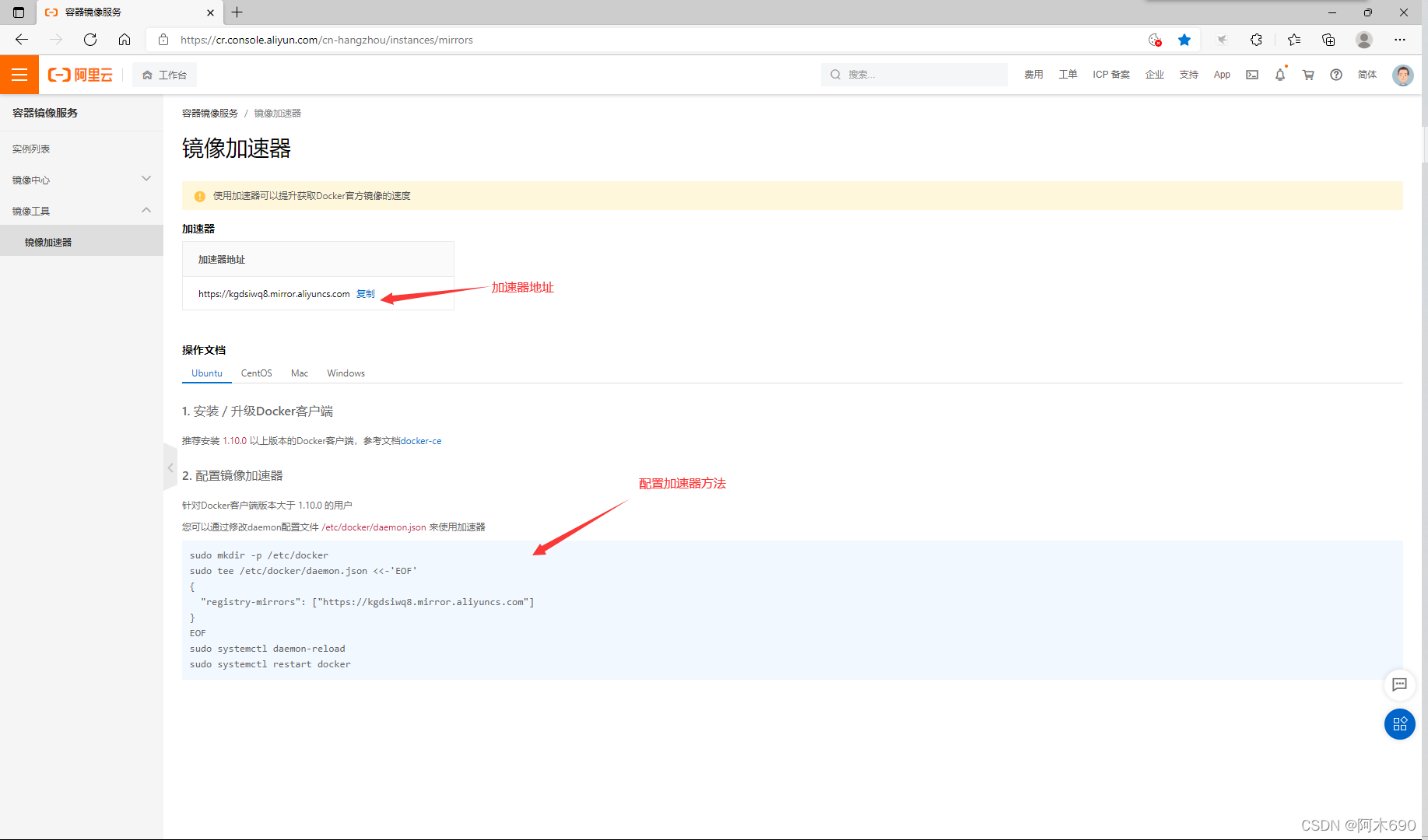
Task: Toggle the favorite star in address bar
Action: tap(1184, 40)
